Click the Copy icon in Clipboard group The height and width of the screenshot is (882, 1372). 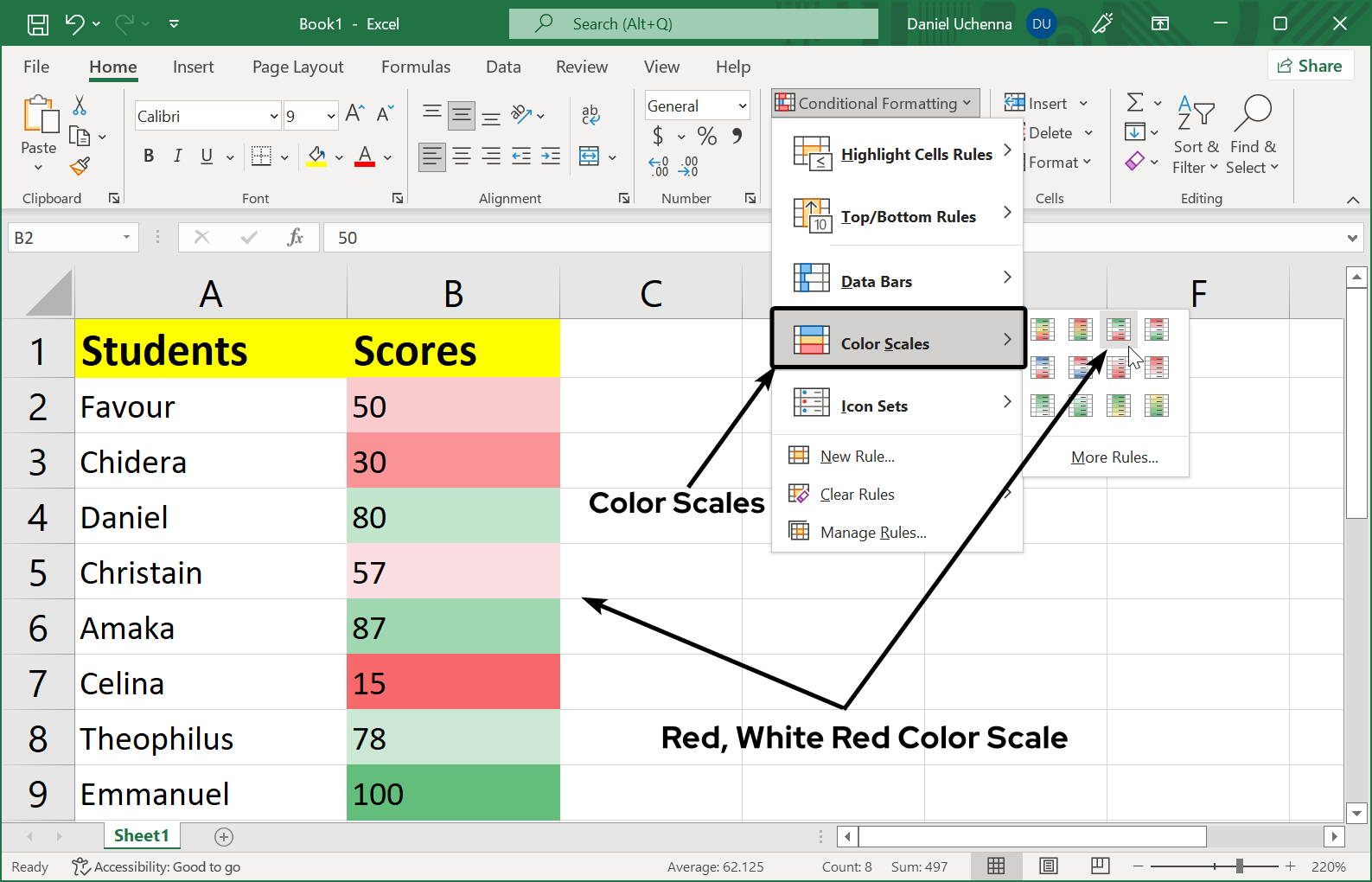80,137
